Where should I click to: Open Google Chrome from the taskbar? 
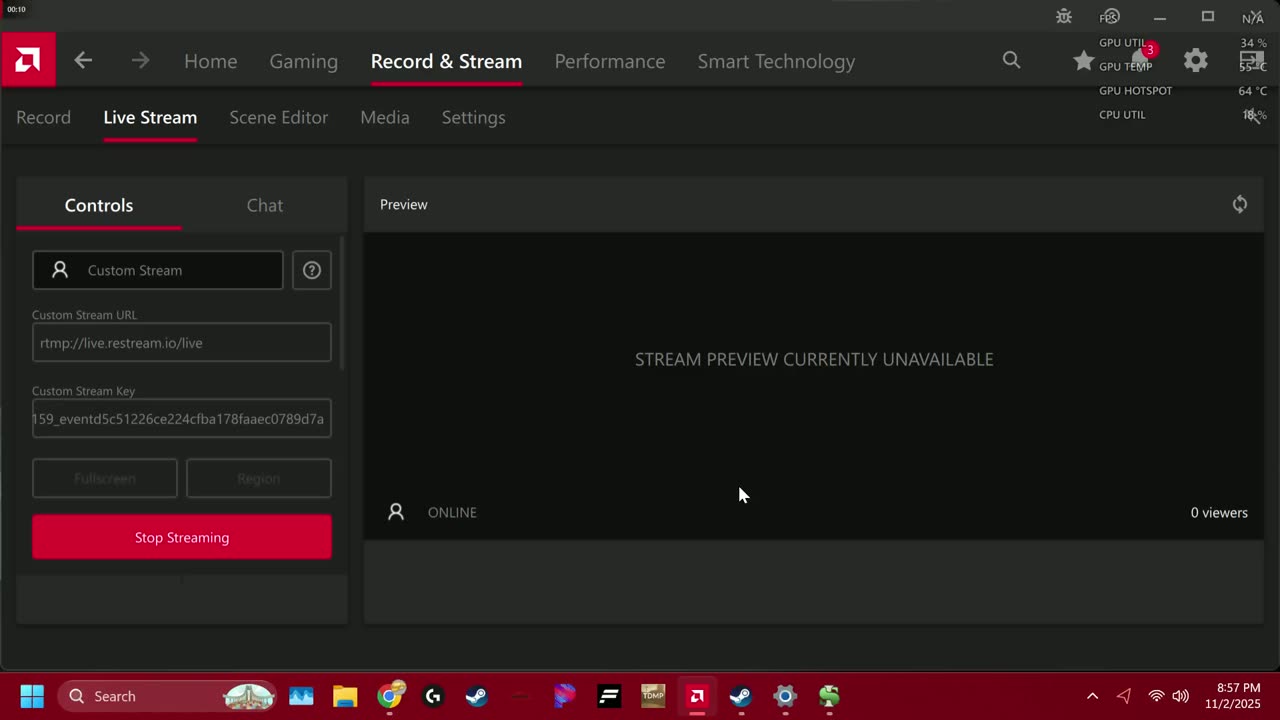390,696
